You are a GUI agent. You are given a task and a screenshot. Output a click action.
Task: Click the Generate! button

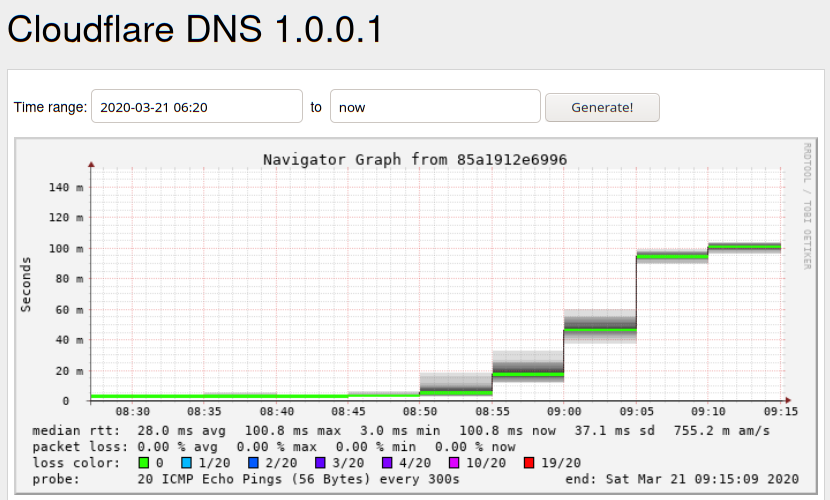tap(602, 107)
